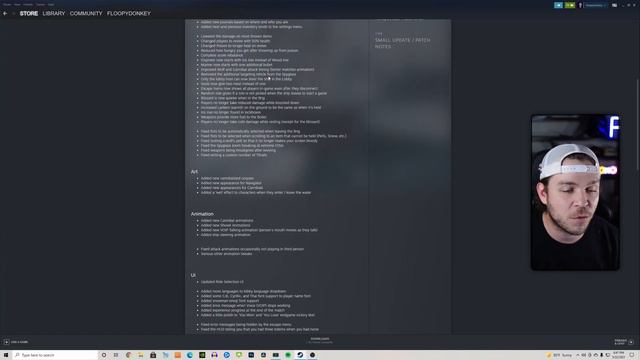
Task: Open the account name dropdown in header
Action: click(x=595, y=5)
